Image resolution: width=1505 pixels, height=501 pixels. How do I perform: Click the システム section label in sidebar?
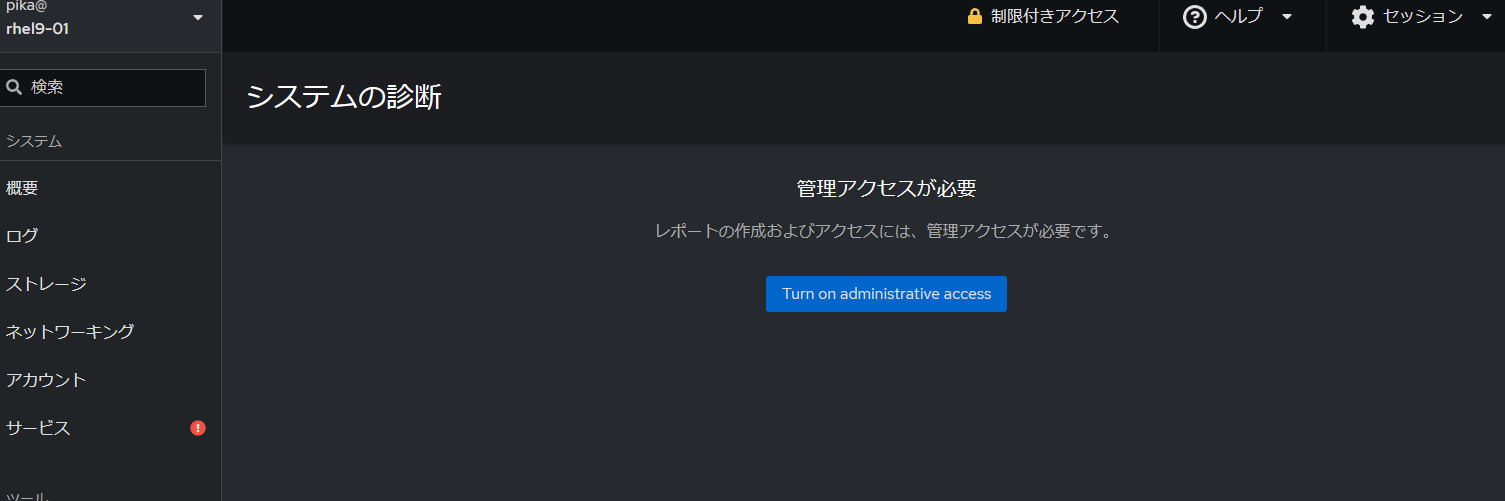click(x=34, y=141)
